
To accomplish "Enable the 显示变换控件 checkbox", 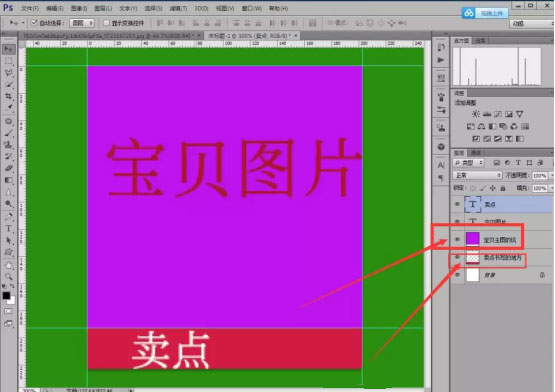I will click(x=106, y=23).
